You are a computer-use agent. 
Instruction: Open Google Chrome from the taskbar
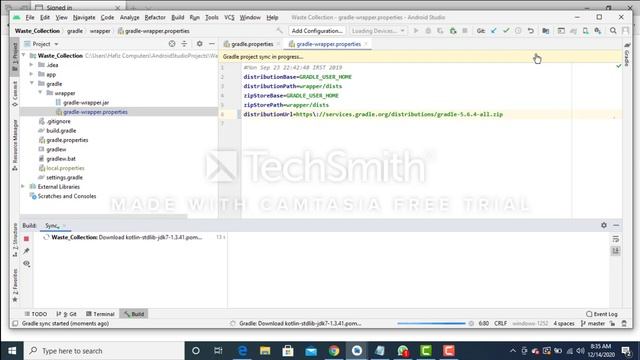tap(334, 351)
